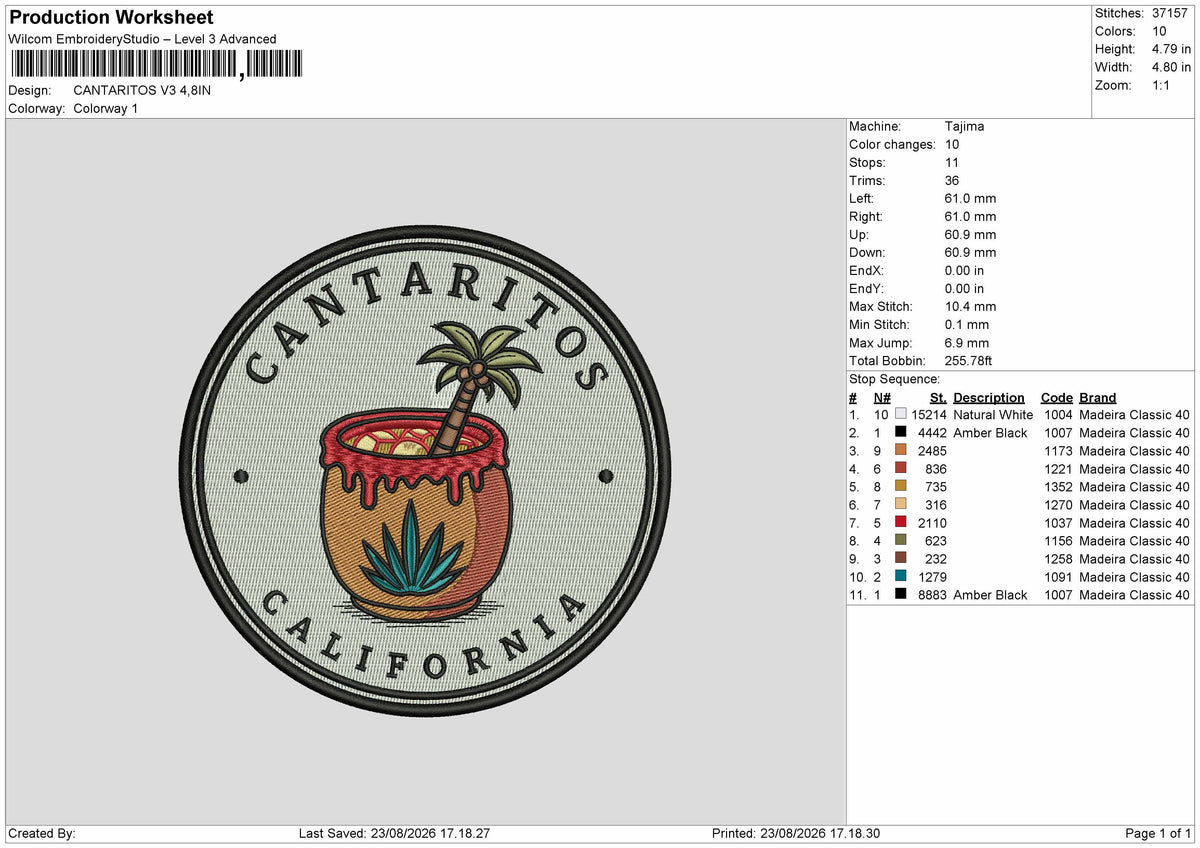The image size is (1200, 848).
Task: Click the olive swatch beside 623 stitches
Action: coord(900,540)
